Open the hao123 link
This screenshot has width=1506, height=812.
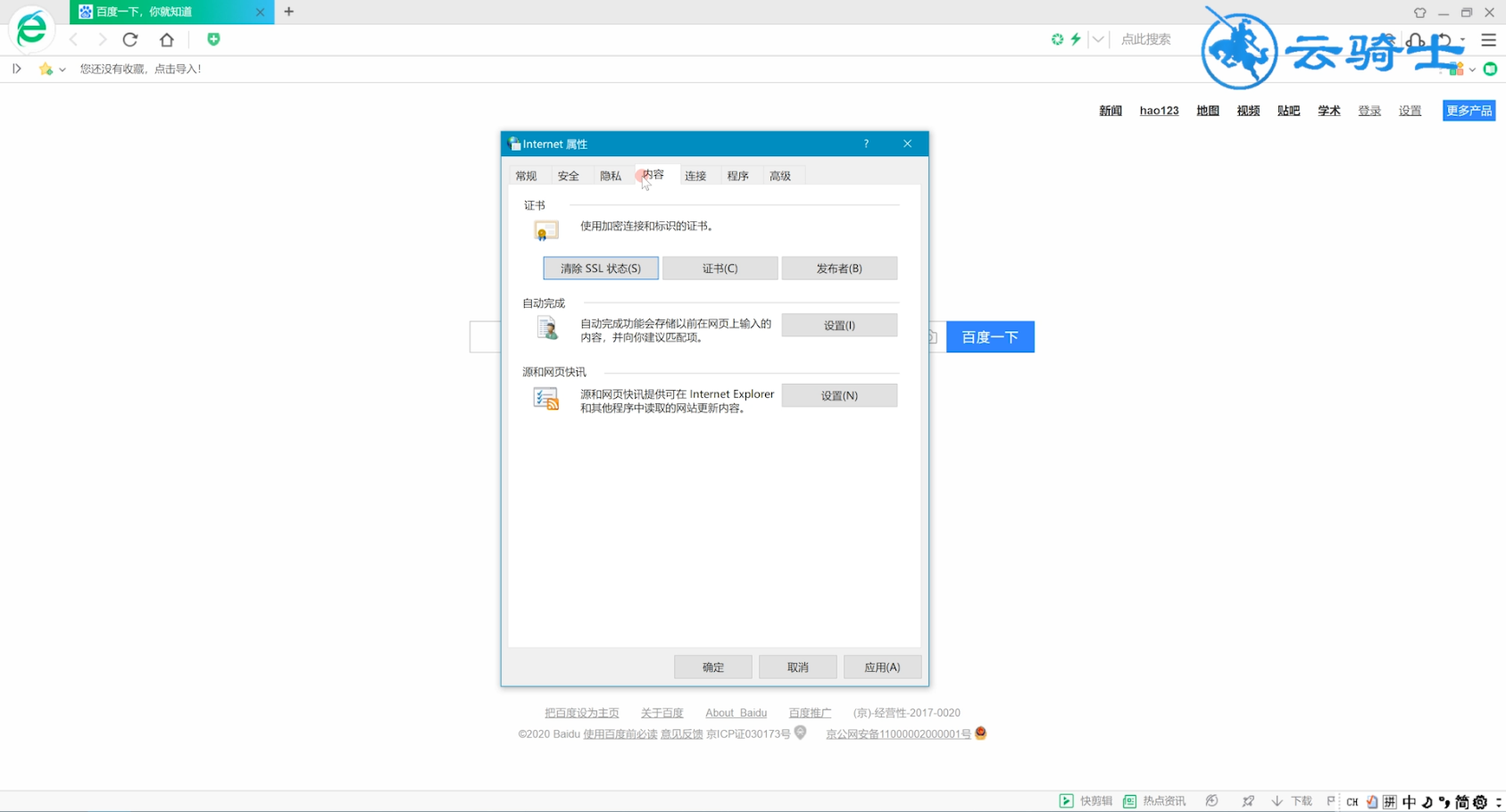1159,111
